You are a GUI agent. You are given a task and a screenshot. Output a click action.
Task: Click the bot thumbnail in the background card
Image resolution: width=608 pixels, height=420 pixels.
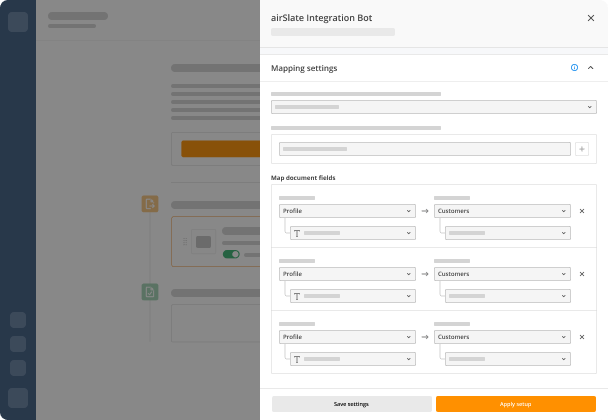click(x=203, y=242)
